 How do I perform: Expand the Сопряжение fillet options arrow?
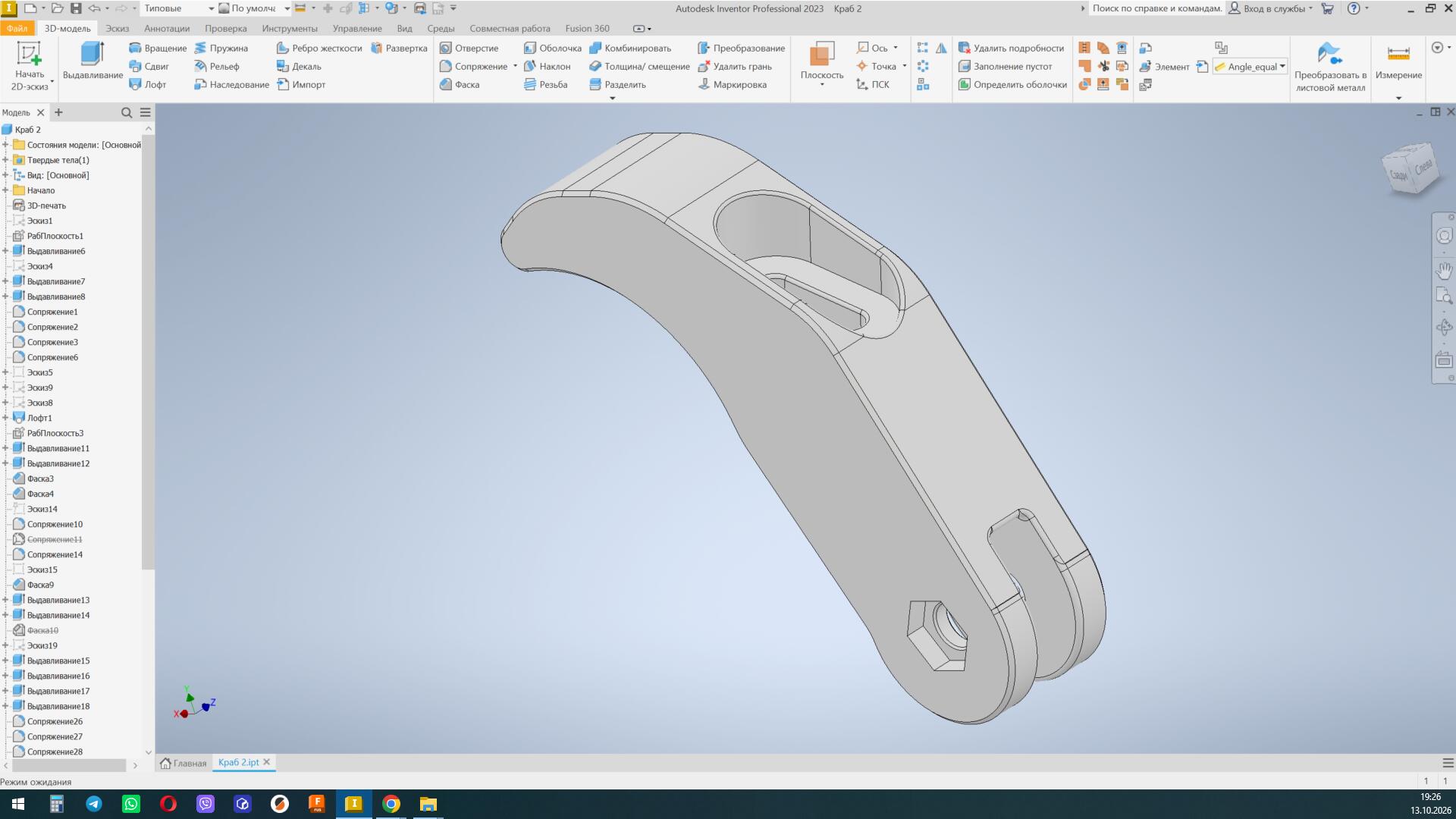[515, 66]
